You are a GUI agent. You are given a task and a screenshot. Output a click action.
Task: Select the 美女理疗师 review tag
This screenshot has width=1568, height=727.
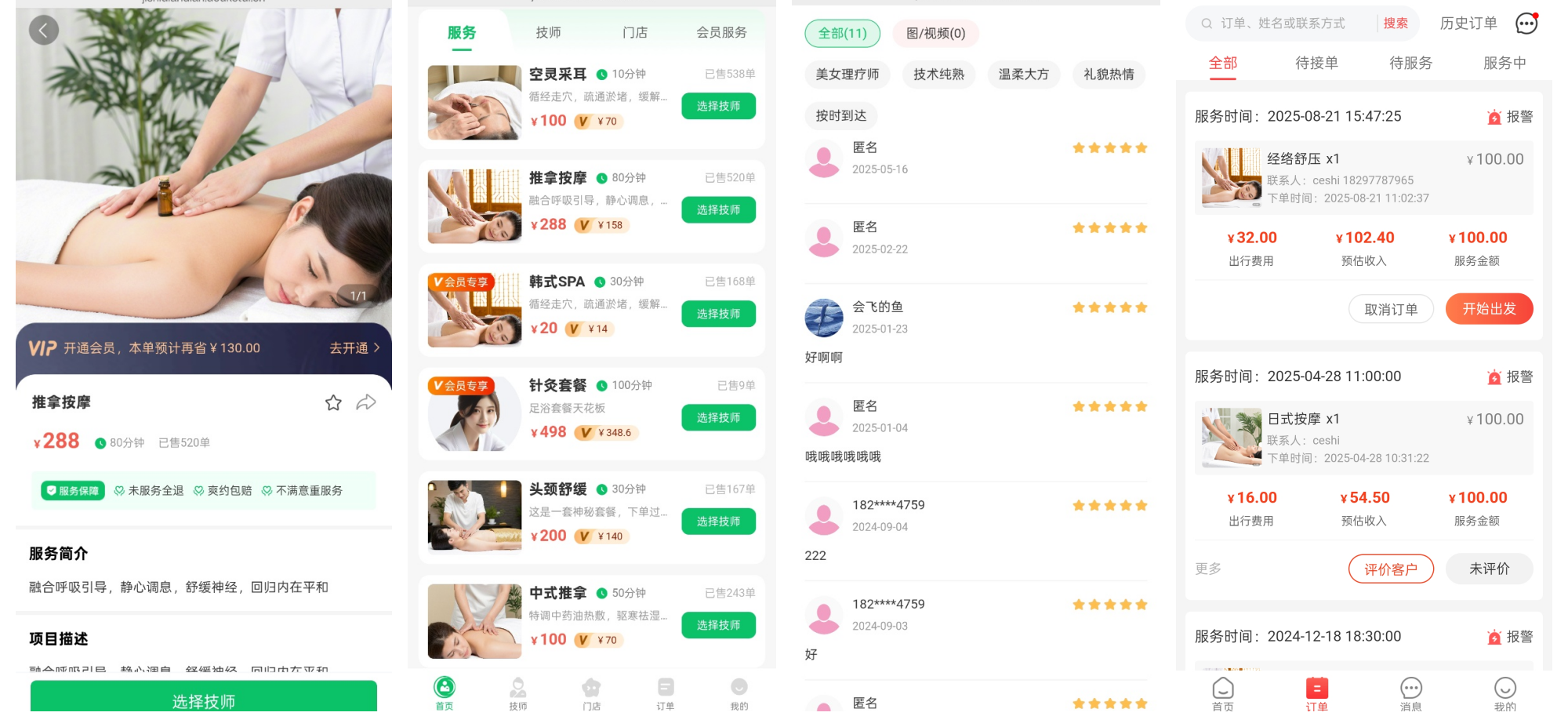847,75
